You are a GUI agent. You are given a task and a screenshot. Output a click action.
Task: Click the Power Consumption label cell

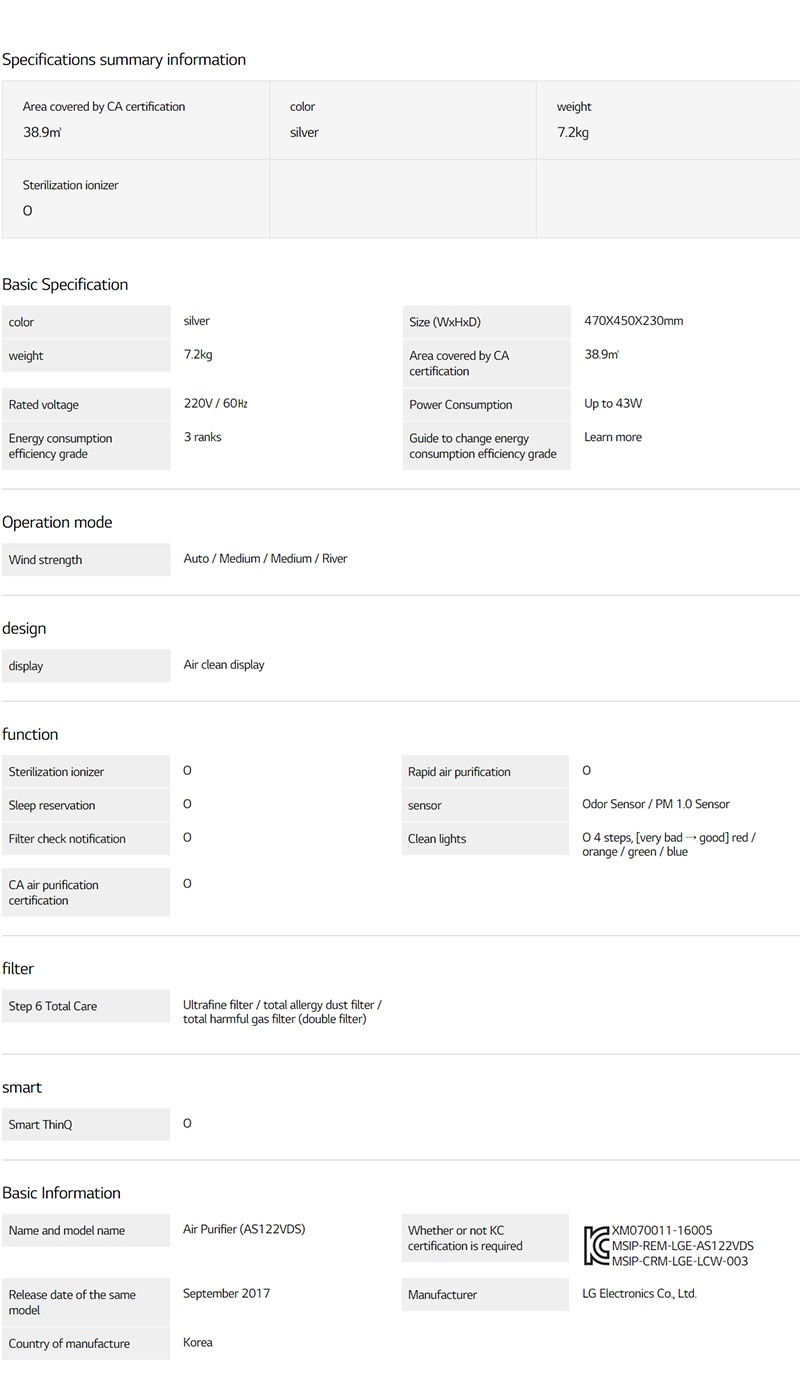point(486,405)
